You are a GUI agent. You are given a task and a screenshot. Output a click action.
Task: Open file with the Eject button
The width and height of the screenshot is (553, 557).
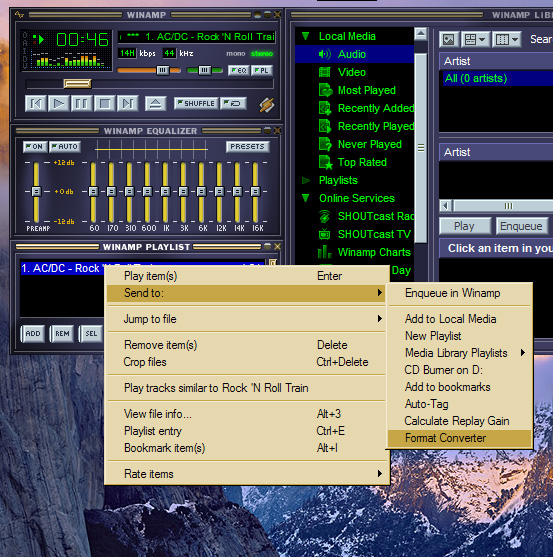coord(156,104)
